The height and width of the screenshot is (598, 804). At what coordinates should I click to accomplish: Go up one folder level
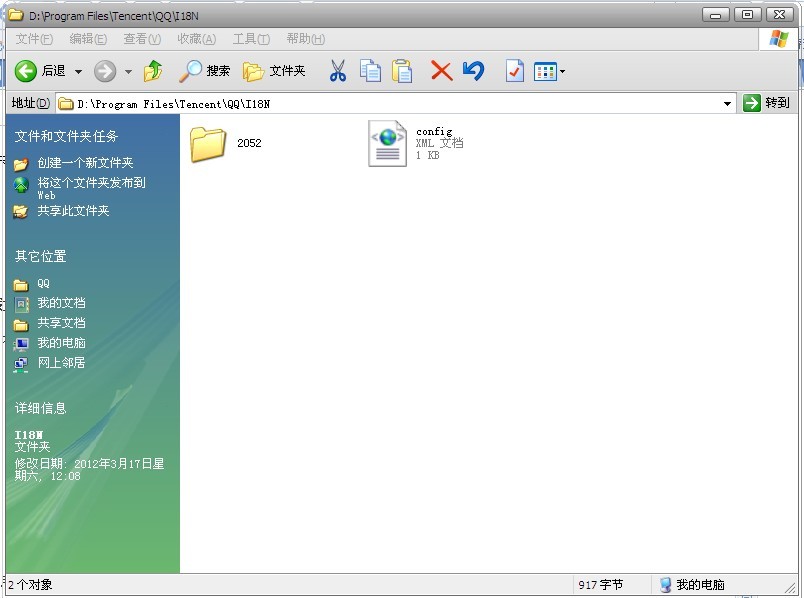pyautogui.click(x=153, y=71)
